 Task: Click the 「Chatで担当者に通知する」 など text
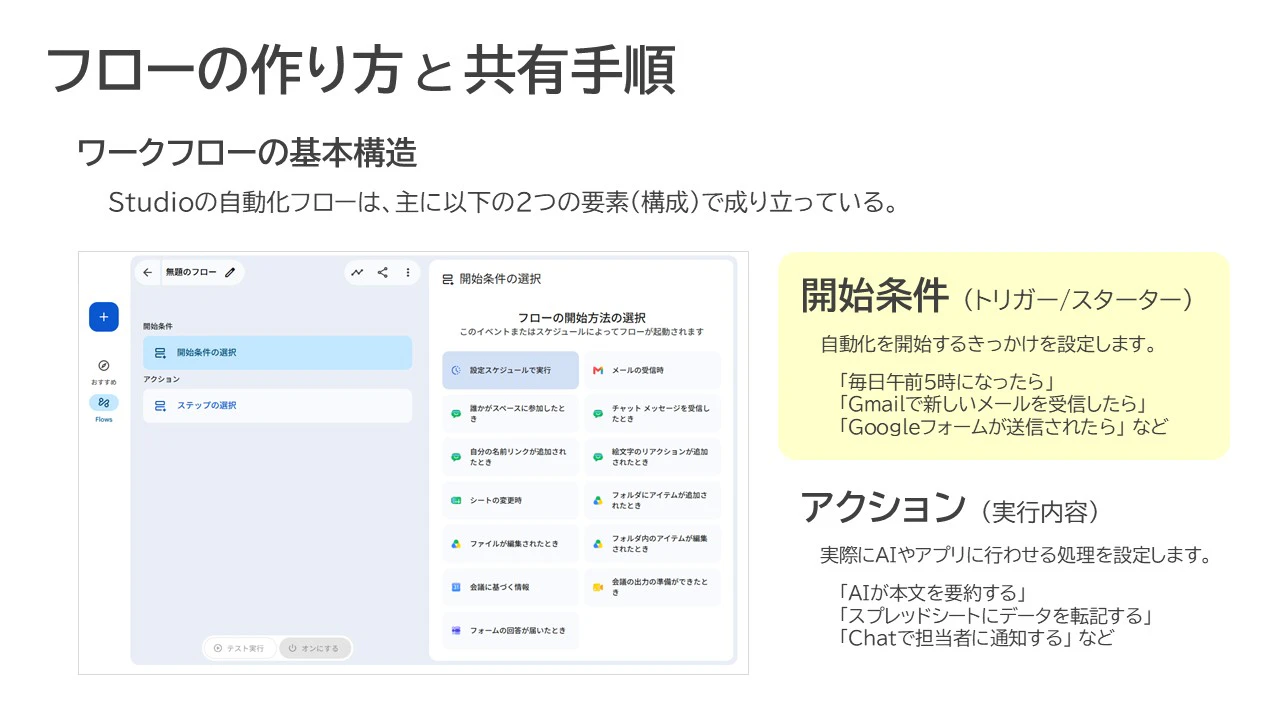point(976,638)
